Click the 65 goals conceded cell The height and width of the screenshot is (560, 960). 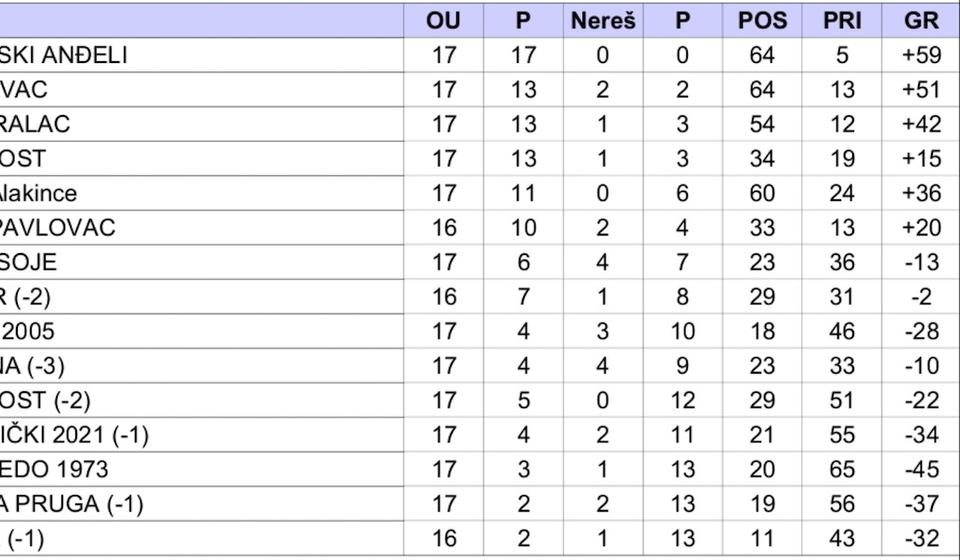[x=842, y=469]
